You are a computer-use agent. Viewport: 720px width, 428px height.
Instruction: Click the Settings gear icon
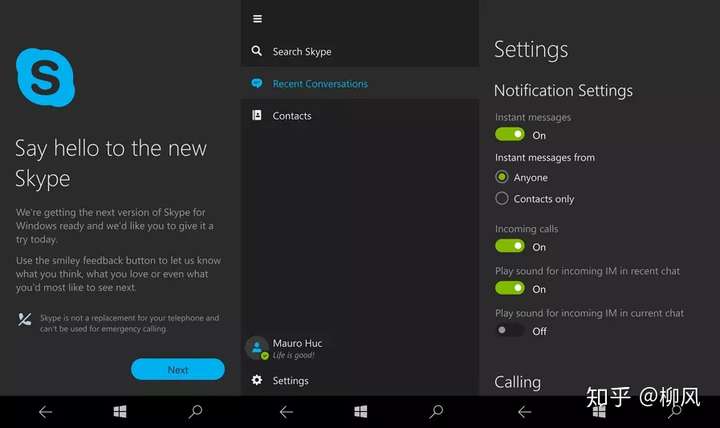click(257, 380)
